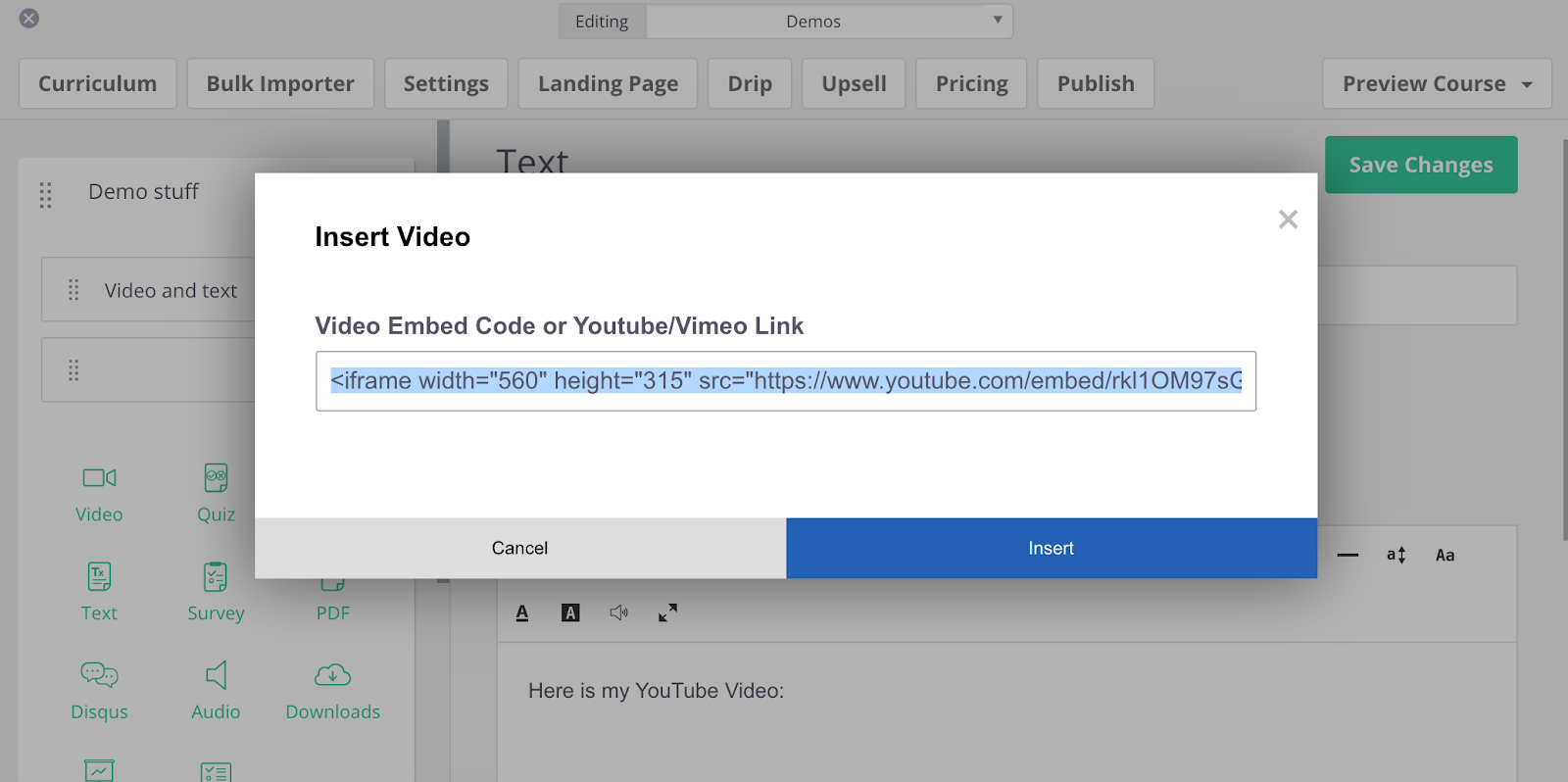1568x782 pixels.
Task: Click the blue Insert button
Action: (1052, 548)
